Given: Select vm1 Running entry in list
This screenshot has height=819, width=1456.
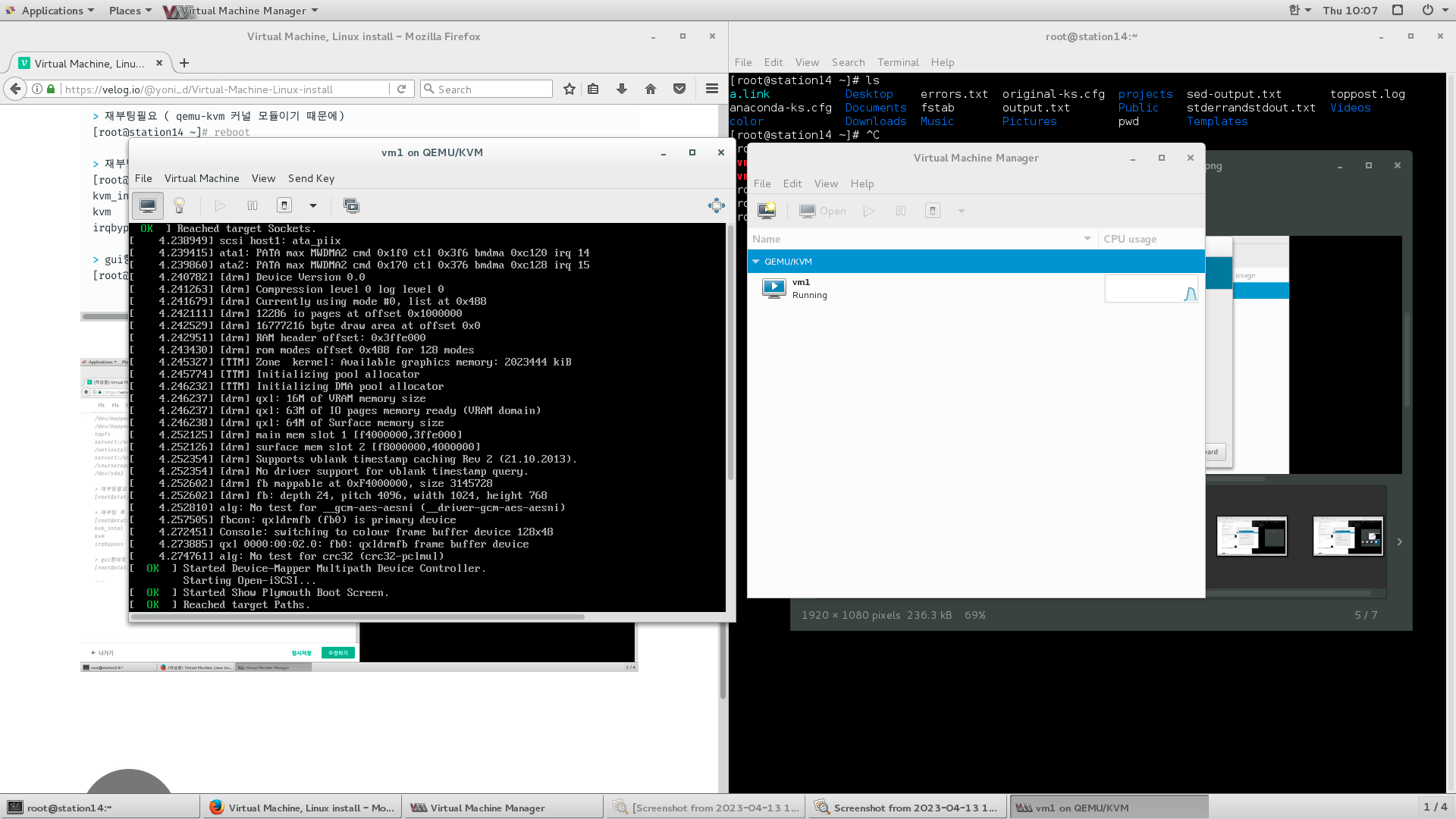Looking at the screenshot, I should (809, 288).
